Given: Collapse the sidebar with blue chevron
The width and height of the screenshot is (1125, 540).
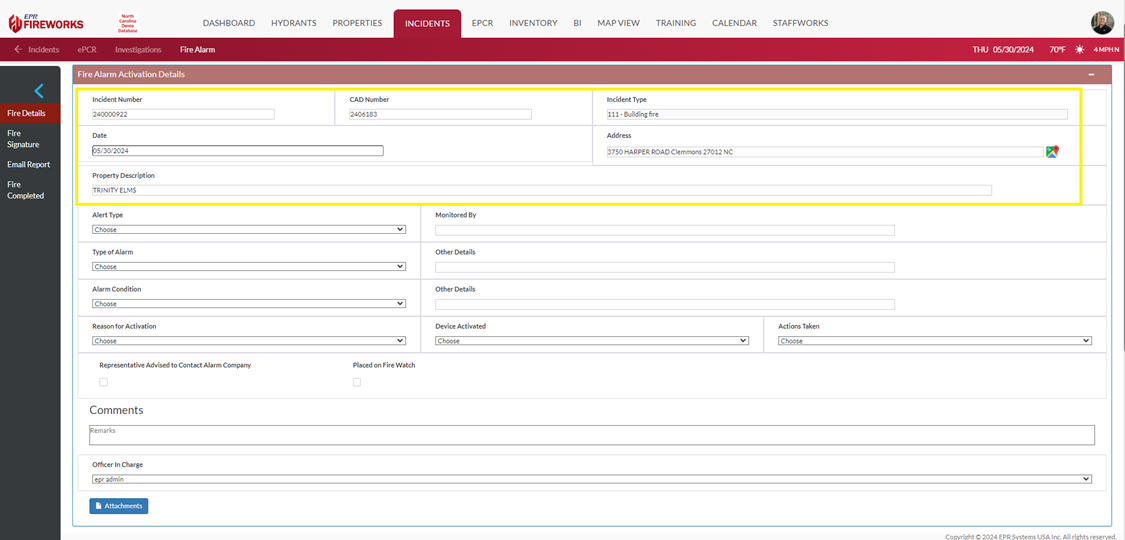Looking at the screenshot, I should 39,90.
